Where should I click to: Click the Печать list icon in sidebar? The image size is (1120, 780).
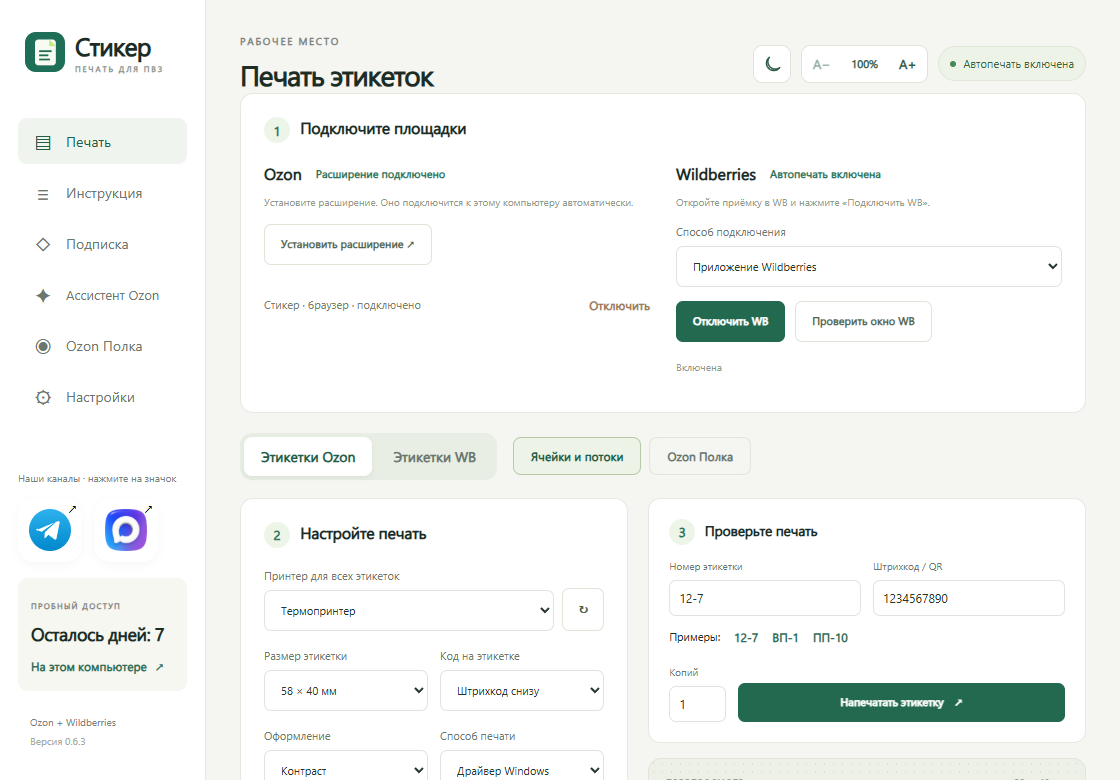43,143
